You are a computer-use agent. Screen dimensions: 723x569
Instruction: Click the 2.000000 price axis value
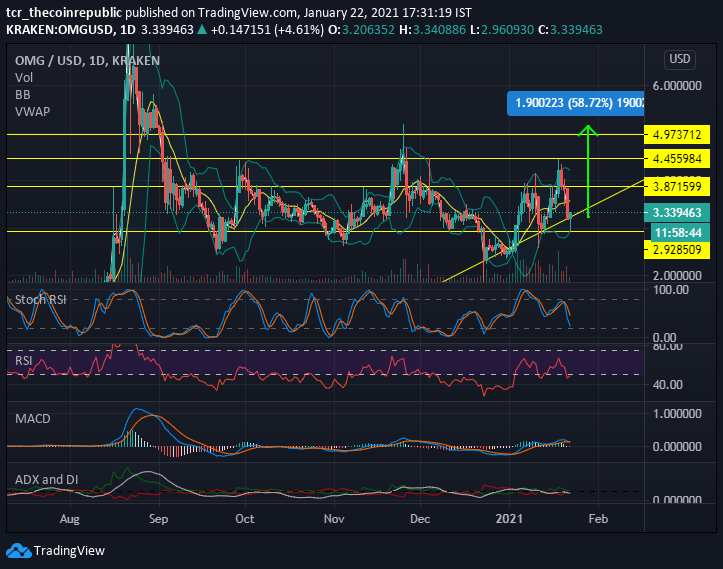677,276
